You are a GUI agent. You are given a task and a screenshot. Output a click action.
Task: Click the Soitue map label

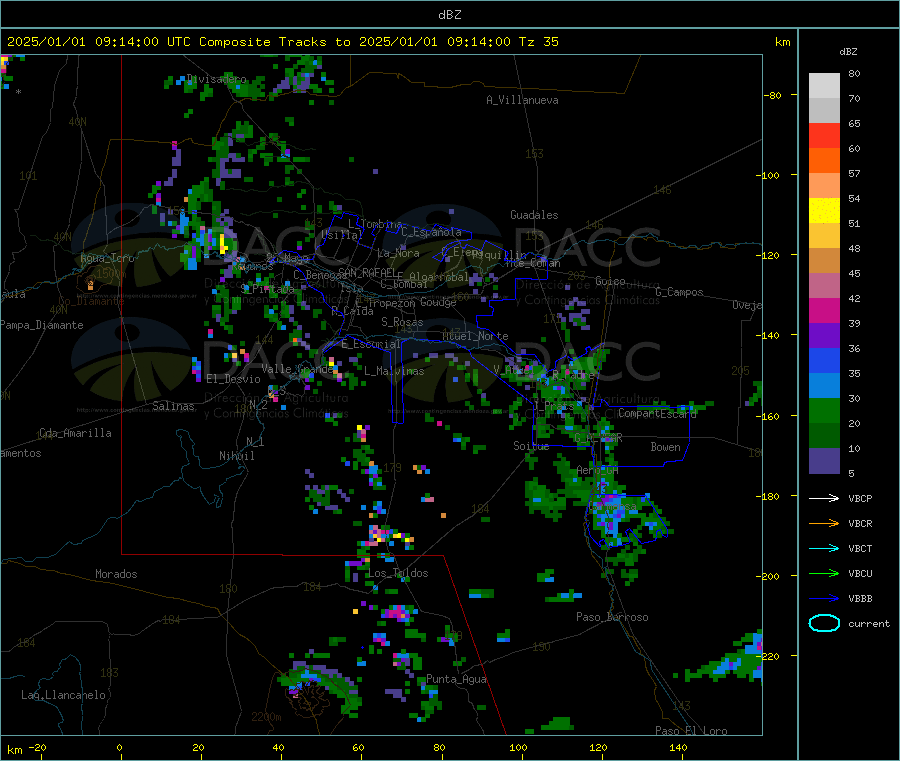click(x=531, y=446)
